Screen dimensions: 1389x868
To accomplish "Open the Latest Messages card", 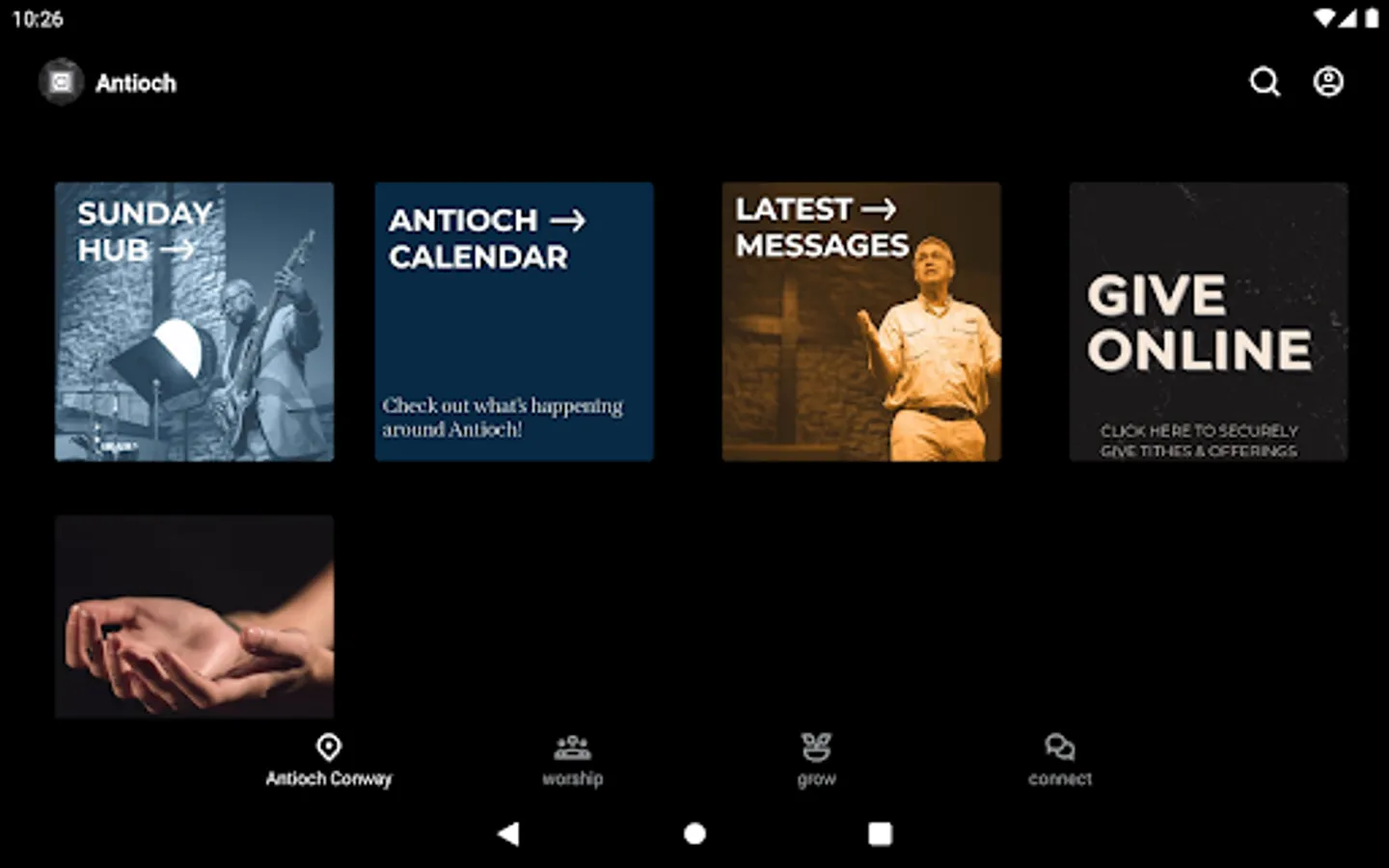I will coord(861,321).
